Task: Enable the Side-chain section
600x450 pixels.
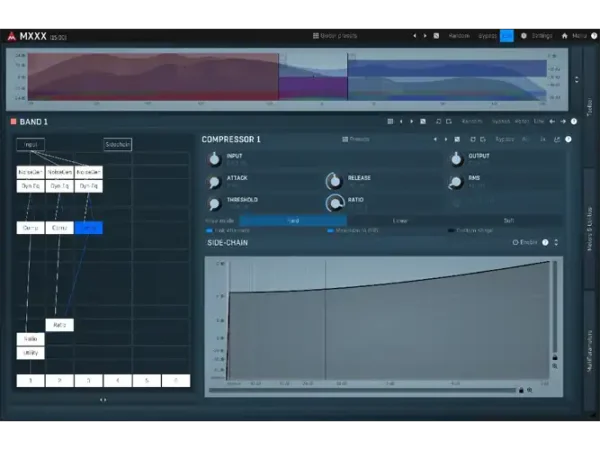Action: [x=525, y=242]
